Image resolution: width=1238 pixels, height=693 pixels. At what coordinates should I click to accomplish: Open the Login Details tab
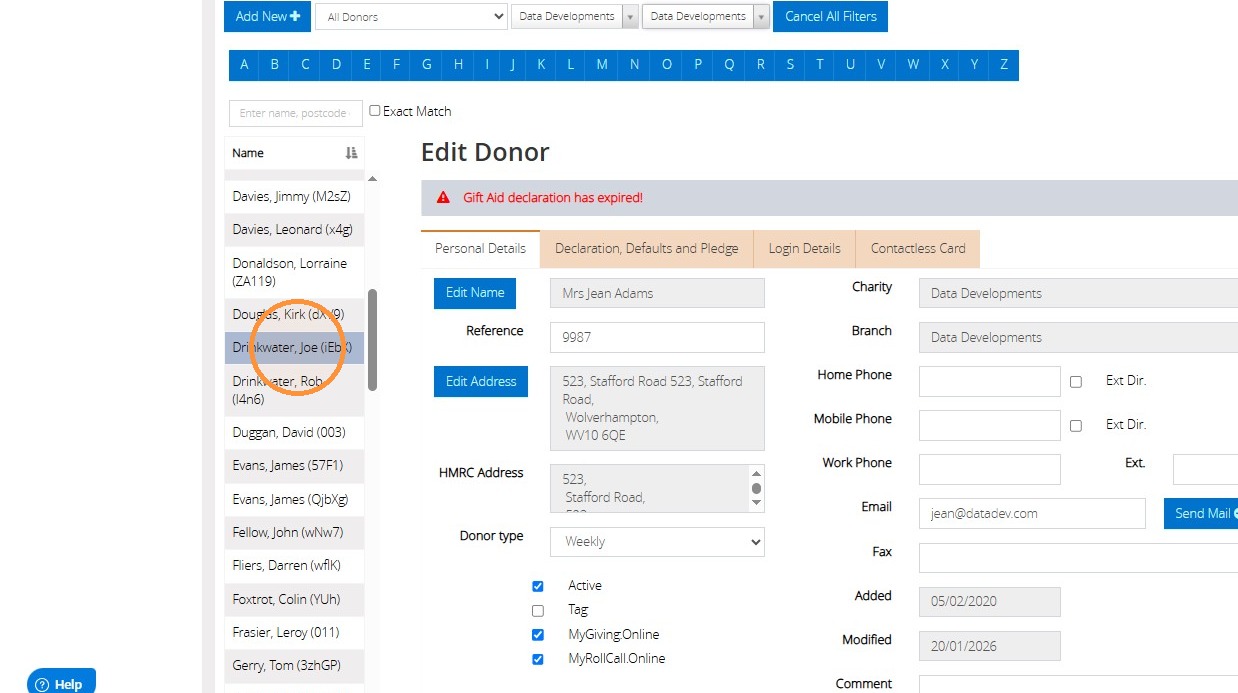point(805,249)
